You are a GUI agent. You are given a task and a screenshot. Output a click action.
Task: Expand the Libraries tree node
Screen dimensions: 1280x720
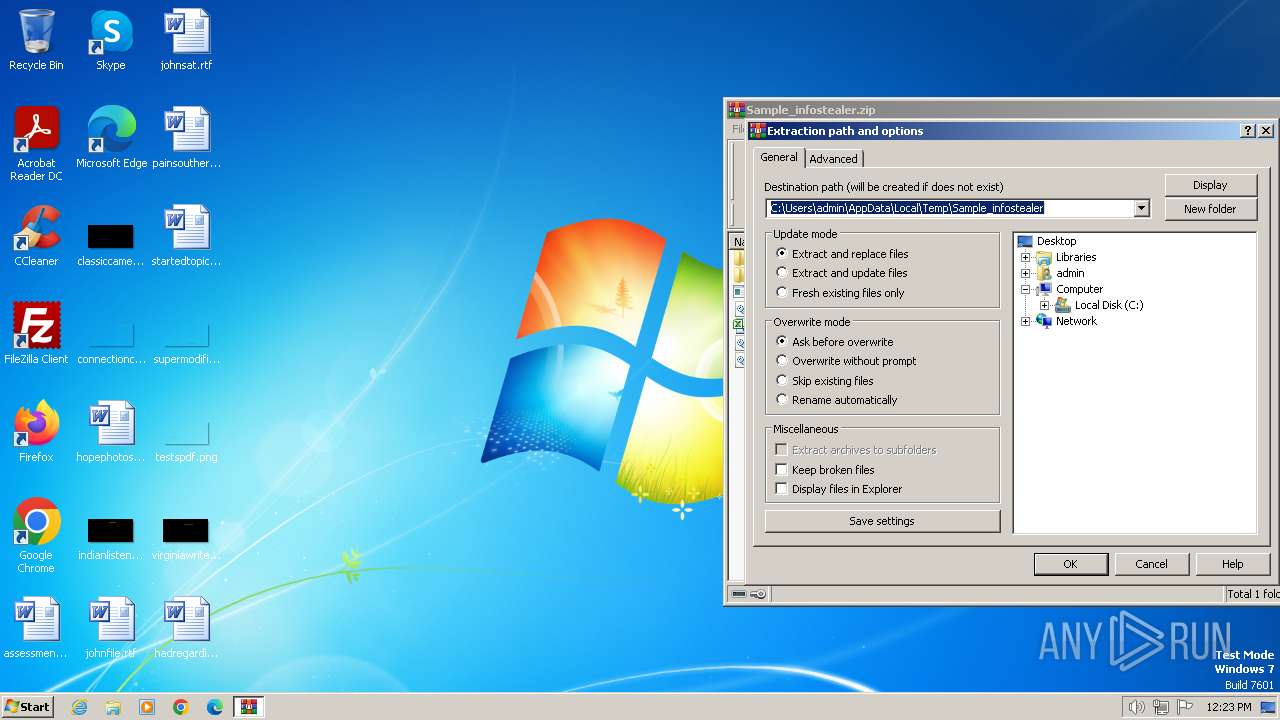1025,257
